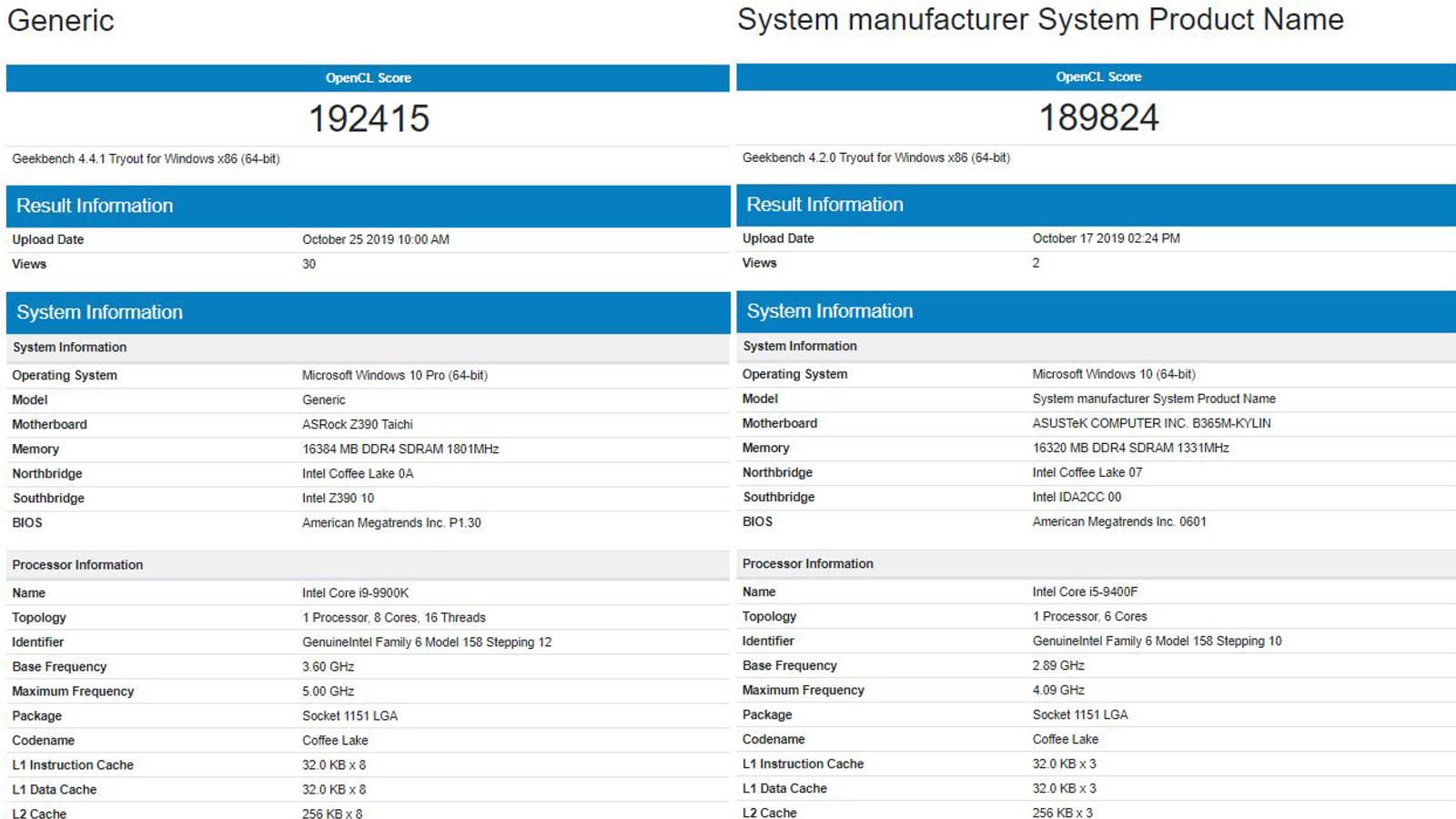Image resolution: width=1456 pixels, height=819 pixels.
Task: Click the 'Coffee Lake' codename in the i9-9900K result
Action: 335,741
